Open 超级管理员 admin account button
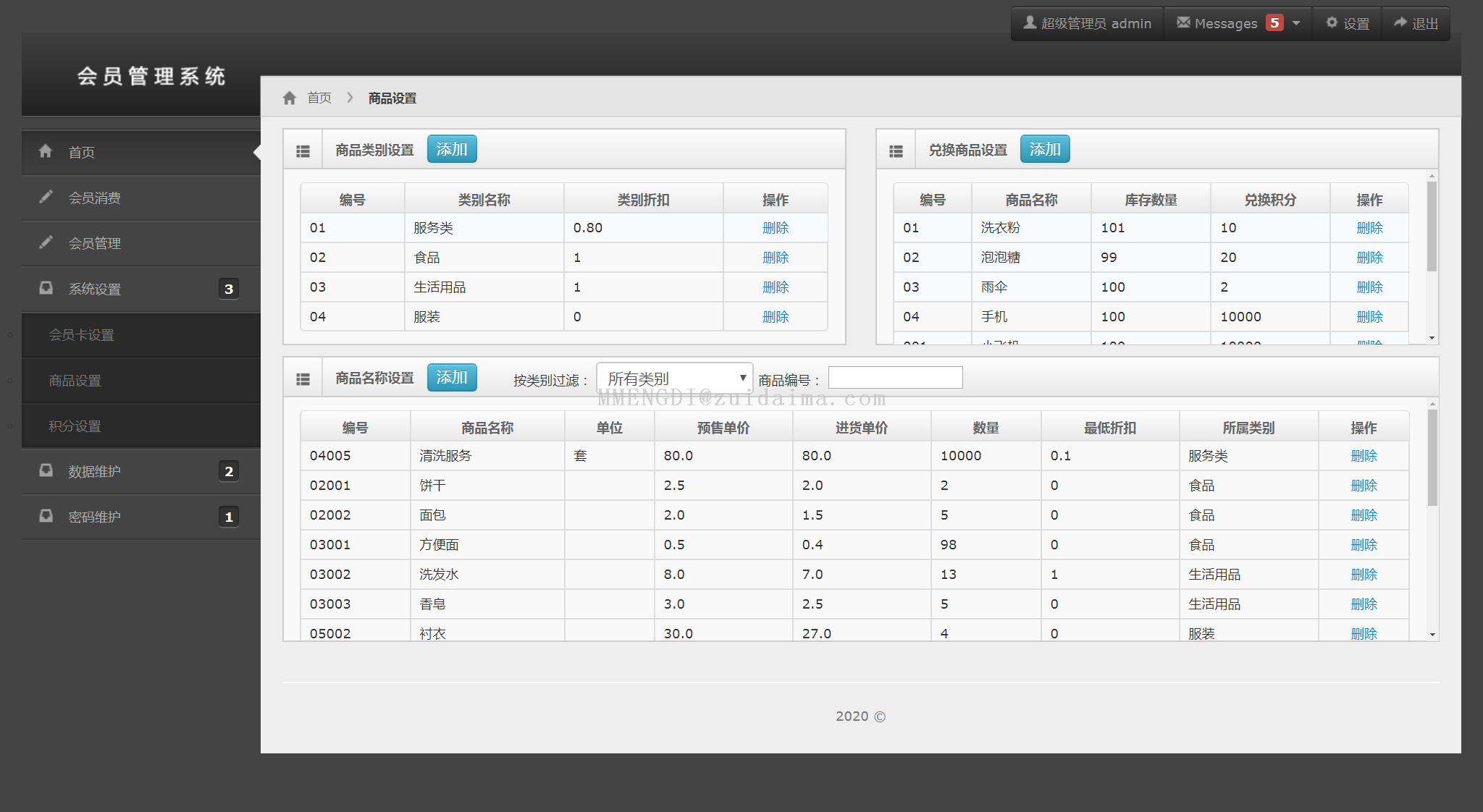Image resolution: width=1483 pixels, height=812 pixels. click(1088, 23)
